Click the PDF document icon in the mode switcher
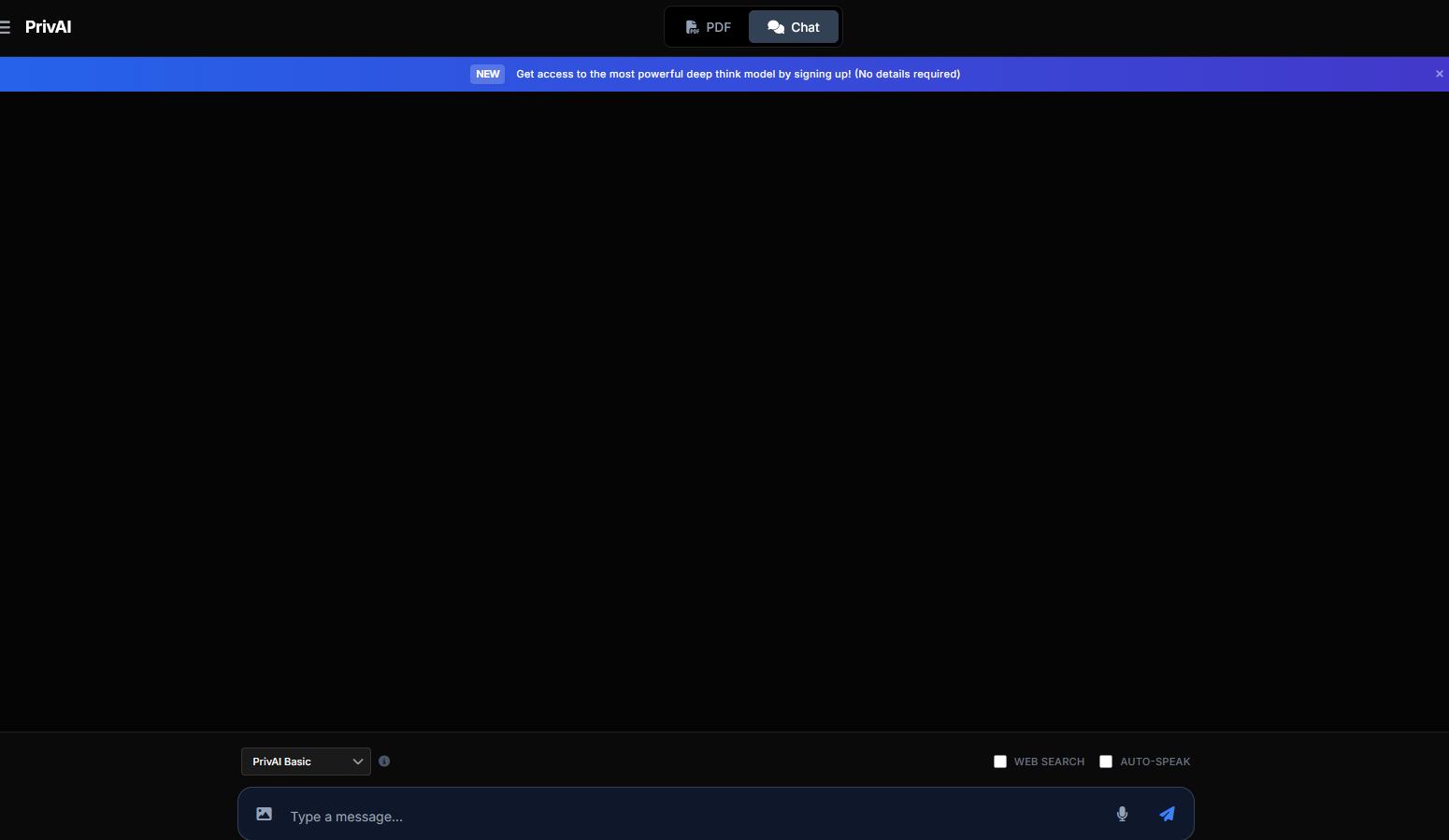This screenshot has width=1449, height=840. pos(692,27)
